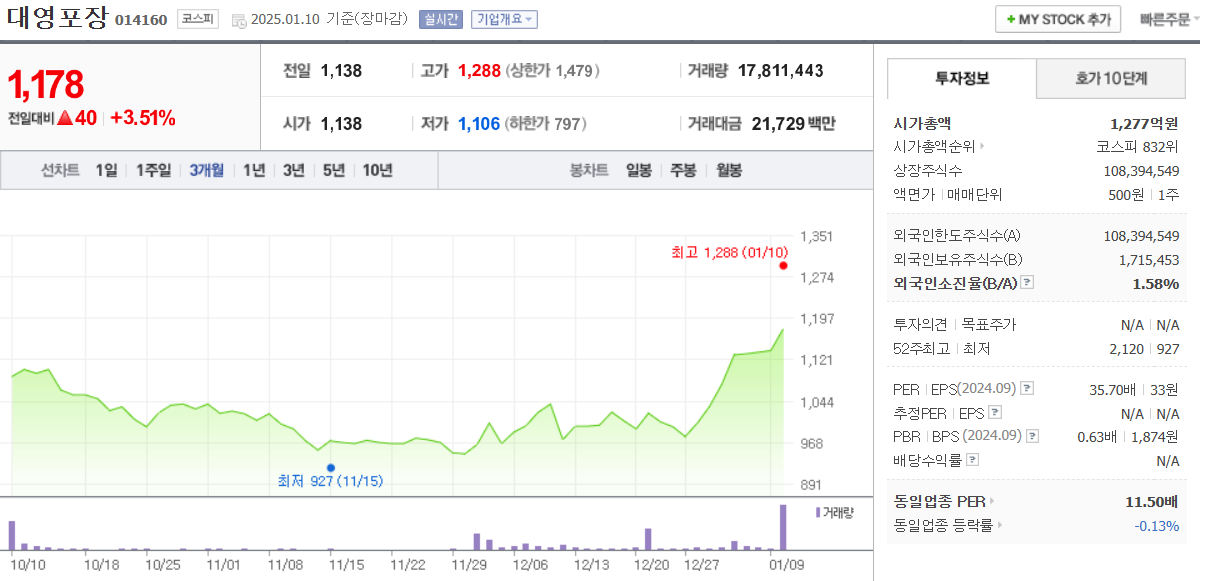Click the help icon next to 배당수익률
1209x581 pixels.
tap(973, 460)
